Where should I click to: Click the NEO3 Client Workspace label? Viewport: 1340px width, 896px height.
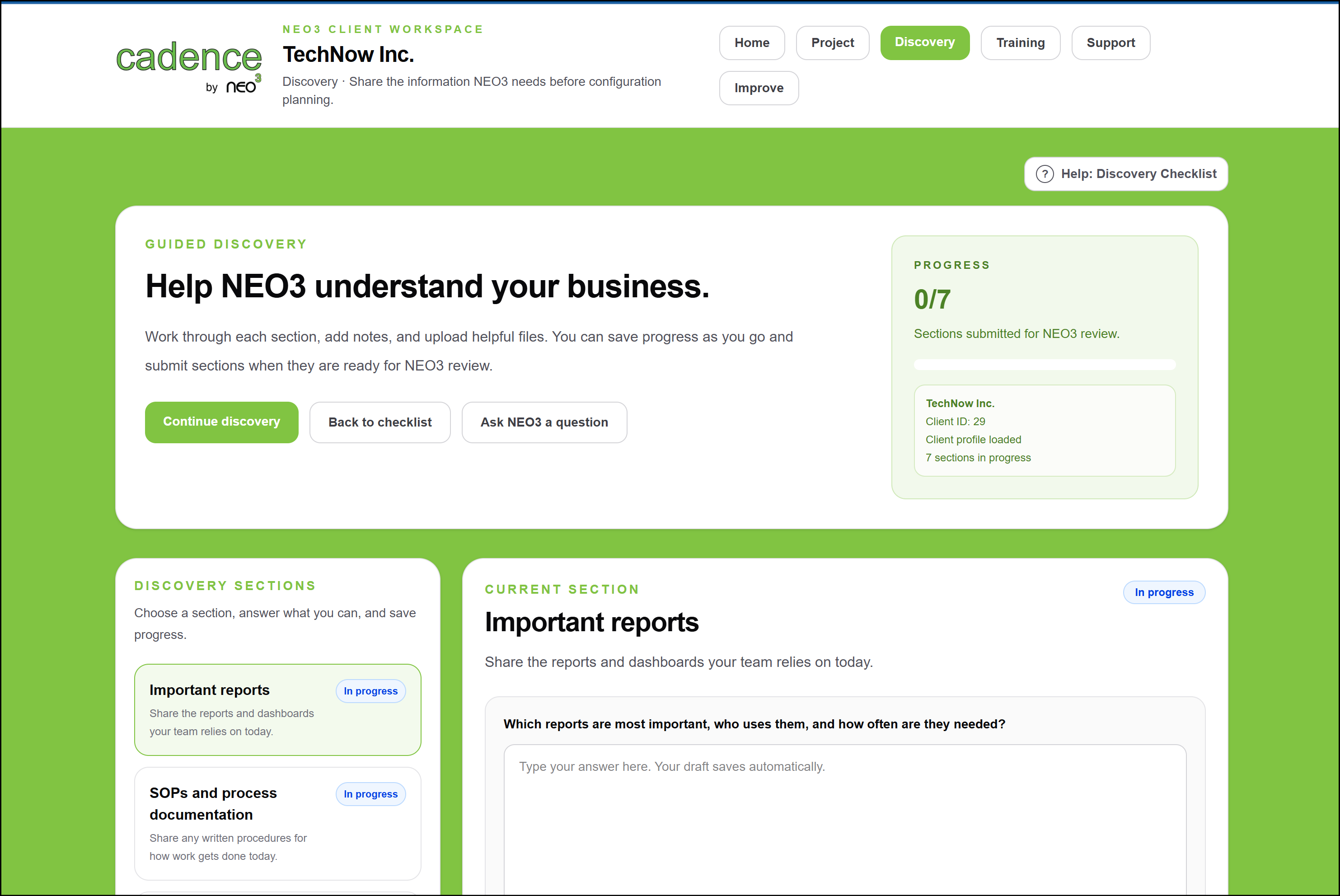click(x=383, y=29)
